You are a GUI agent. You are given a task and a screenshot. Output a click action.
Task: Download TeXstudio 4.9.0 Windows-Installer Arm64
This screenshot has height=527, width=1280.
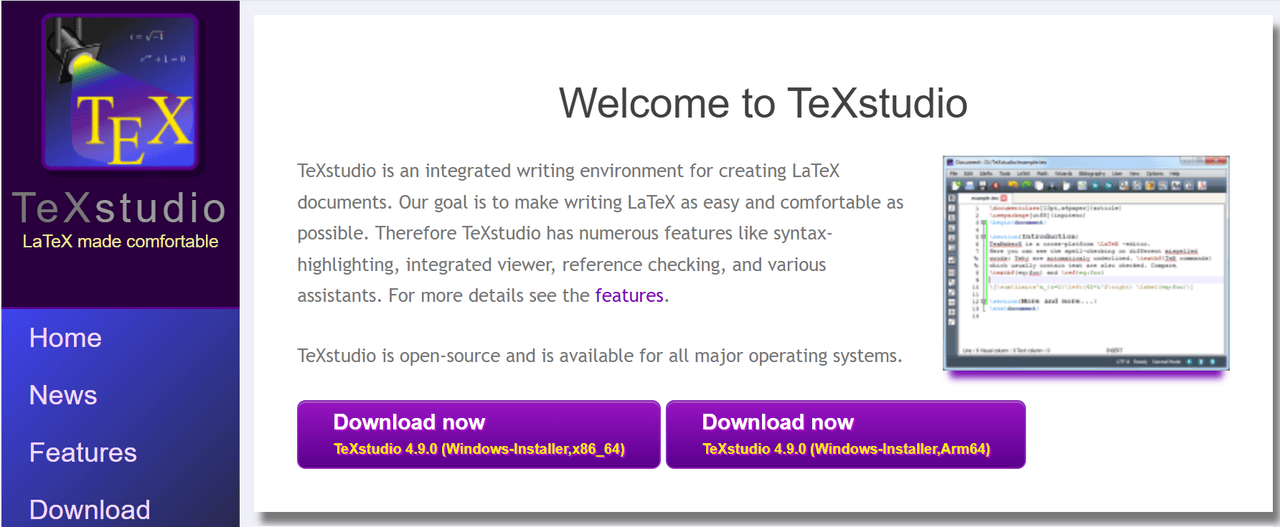(x=846, y=435)
